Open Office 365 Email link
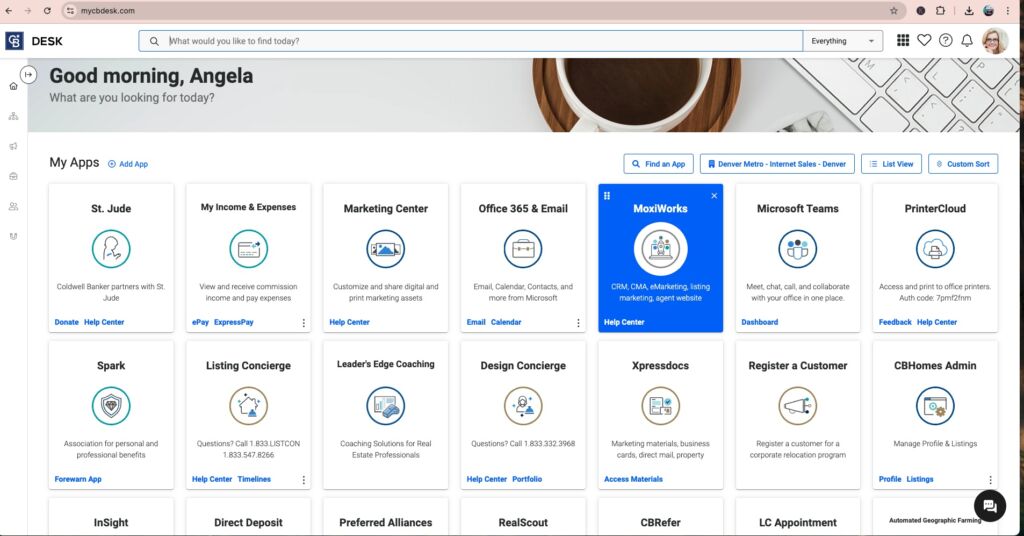The width and height of the screenshot is (1024, 536). click(x=476, y=322)
